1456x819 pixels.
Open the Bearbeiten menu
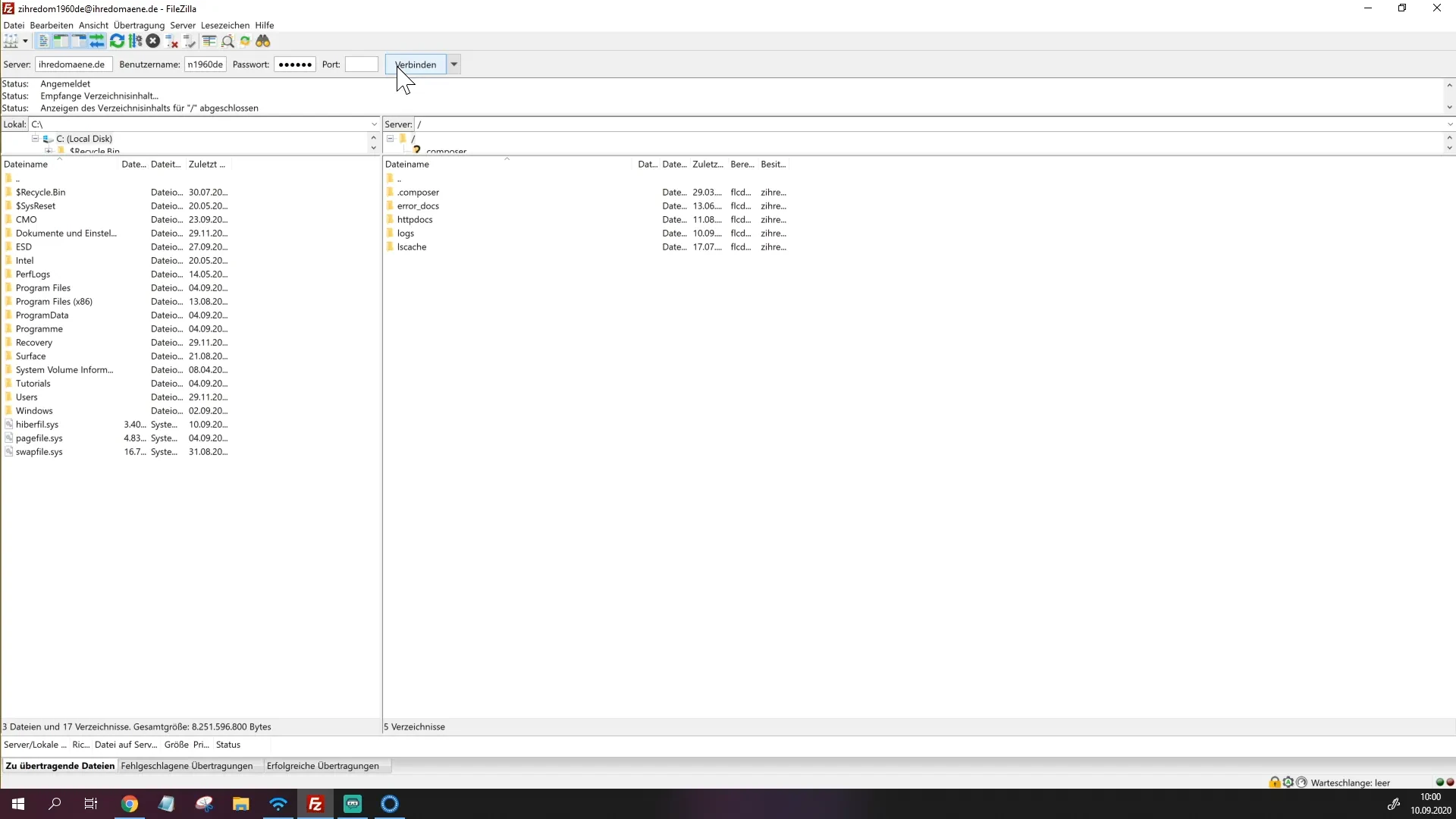point(52,25)
